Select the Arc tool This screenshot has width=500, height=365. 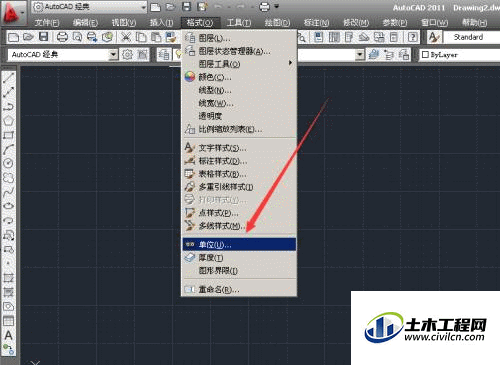(x=8, y=149)
